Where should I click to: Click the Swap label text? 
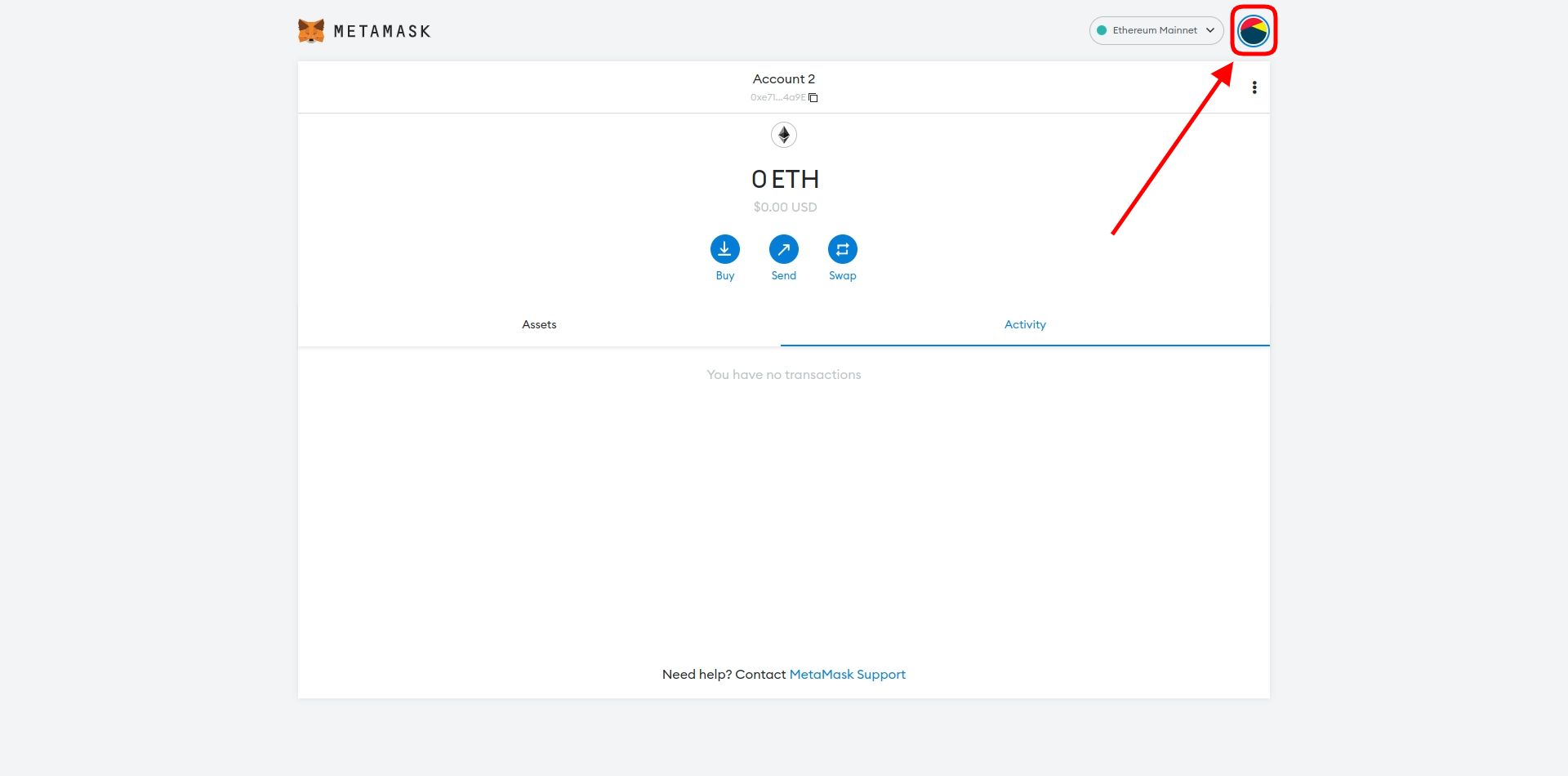[x=843, y=276]
